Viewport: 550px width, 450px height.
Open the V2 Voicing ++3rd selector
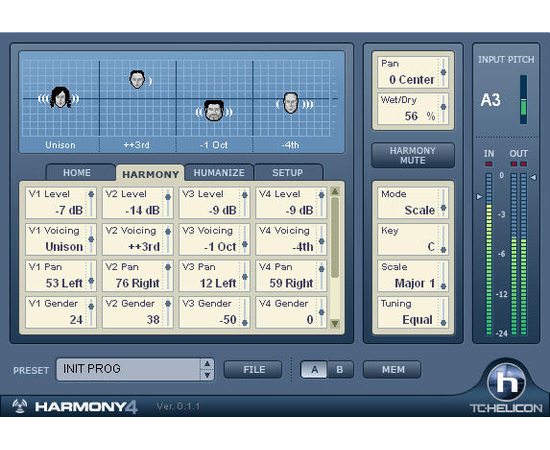pyautogui.click(x=138, y=240)
